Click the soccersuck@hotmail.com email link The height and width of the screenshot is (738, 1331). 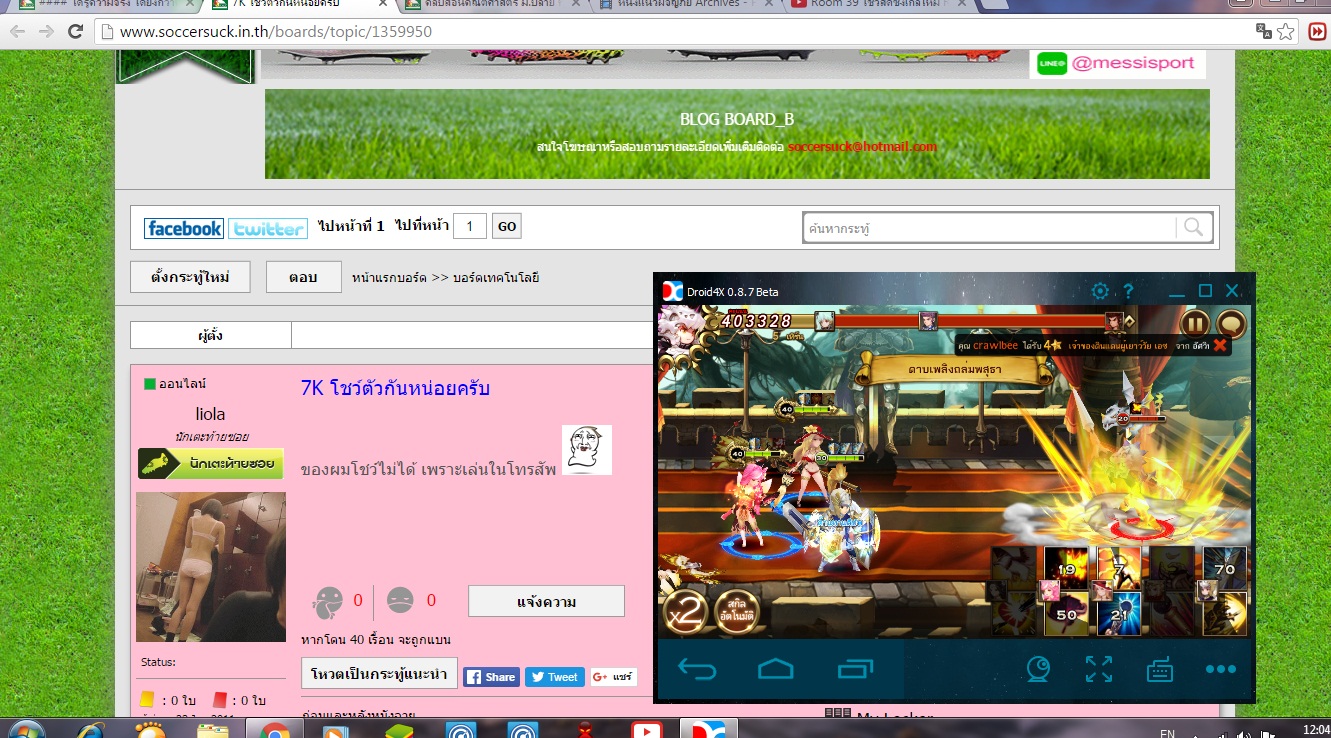(x=862, y=147)
